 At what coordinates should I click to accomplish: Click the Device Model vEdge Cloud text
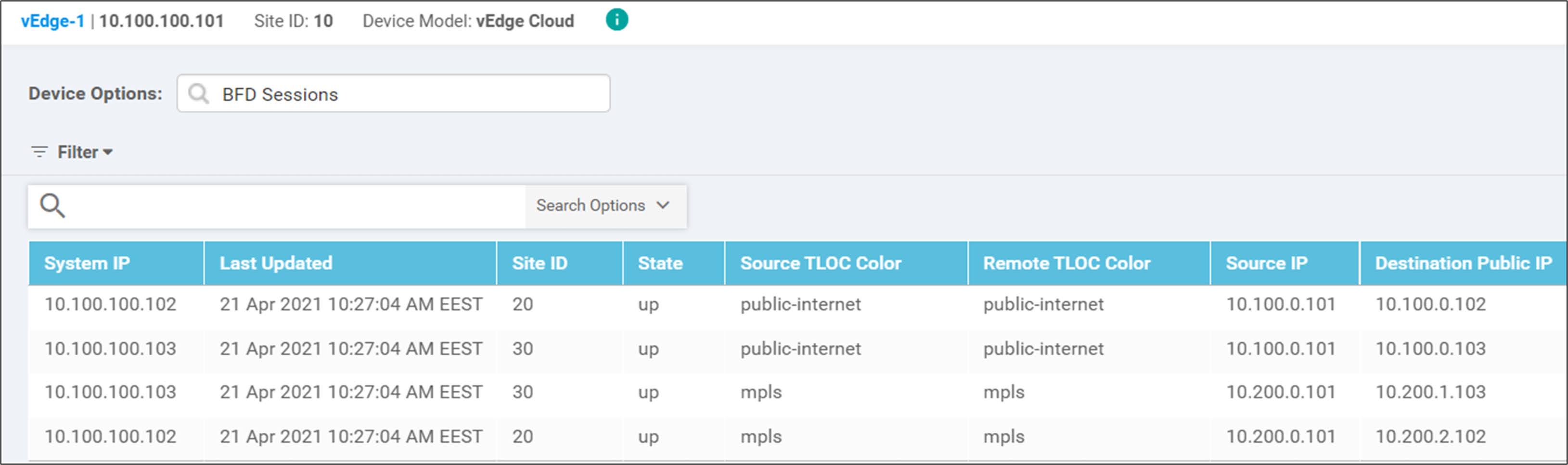tap(468, 21)
